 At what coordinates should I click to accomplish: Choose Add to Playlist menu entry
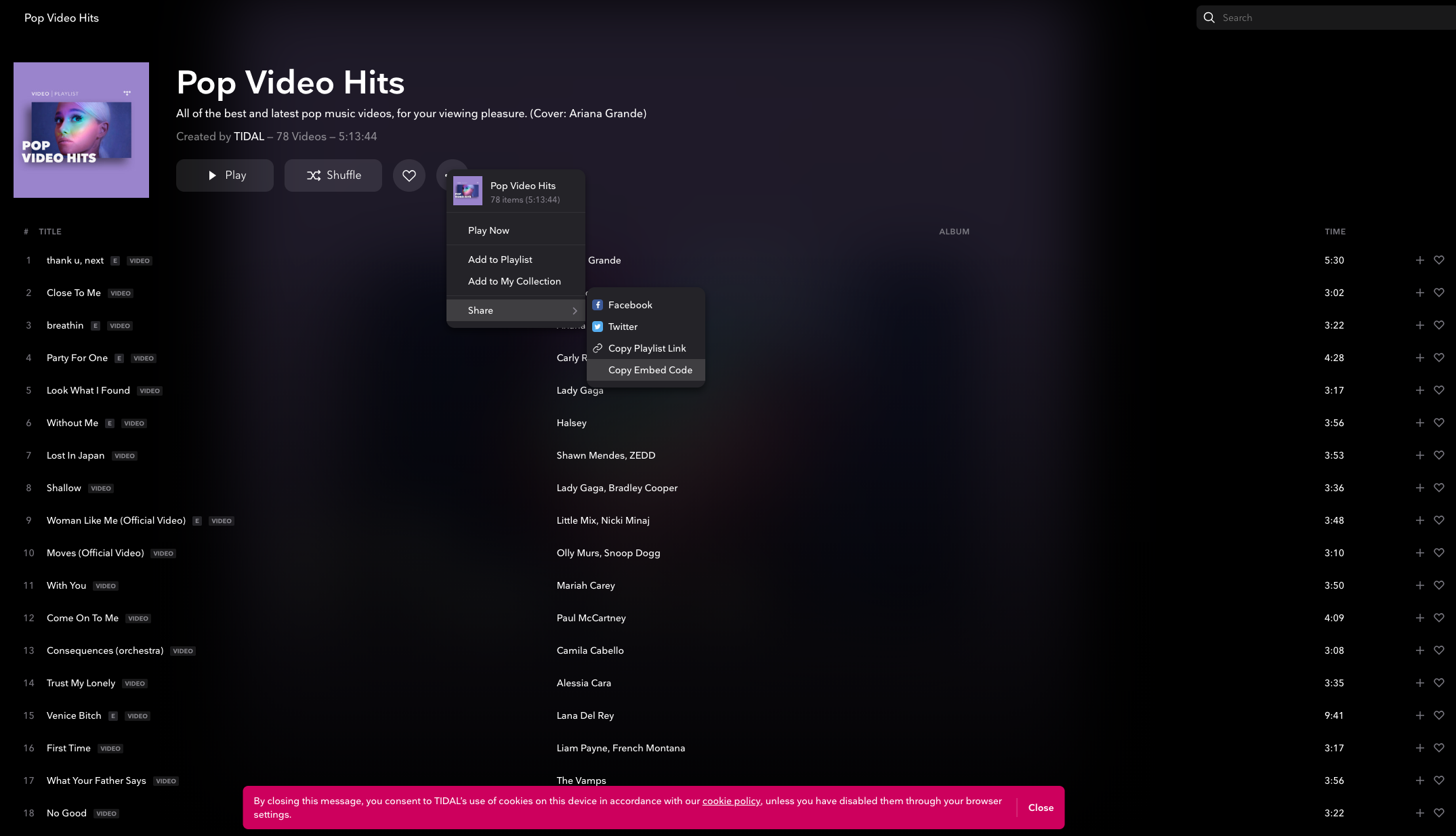pyautogui.click(x=516, y=259)
